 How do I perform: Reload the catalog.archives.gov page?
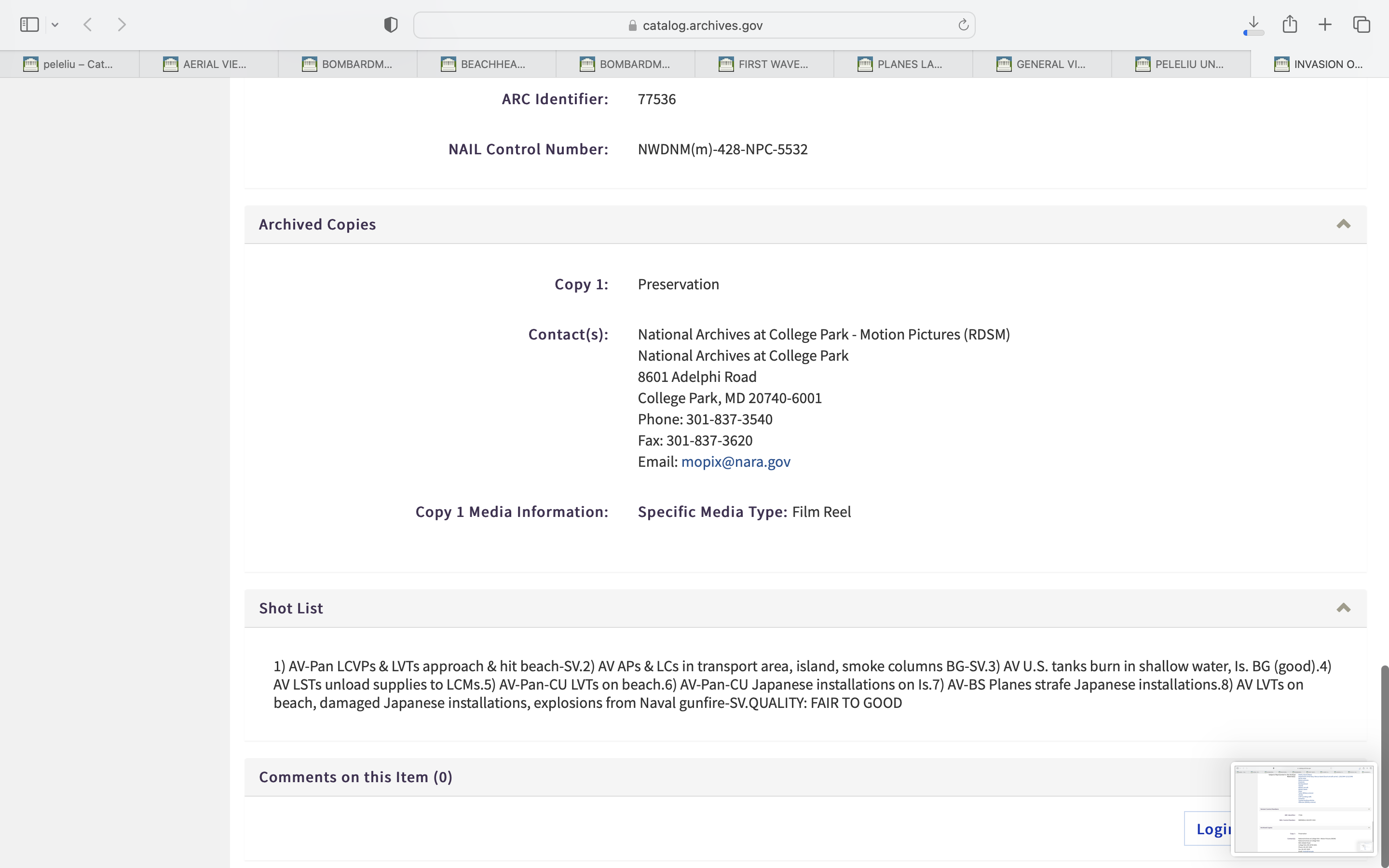(x=963, y=25)
